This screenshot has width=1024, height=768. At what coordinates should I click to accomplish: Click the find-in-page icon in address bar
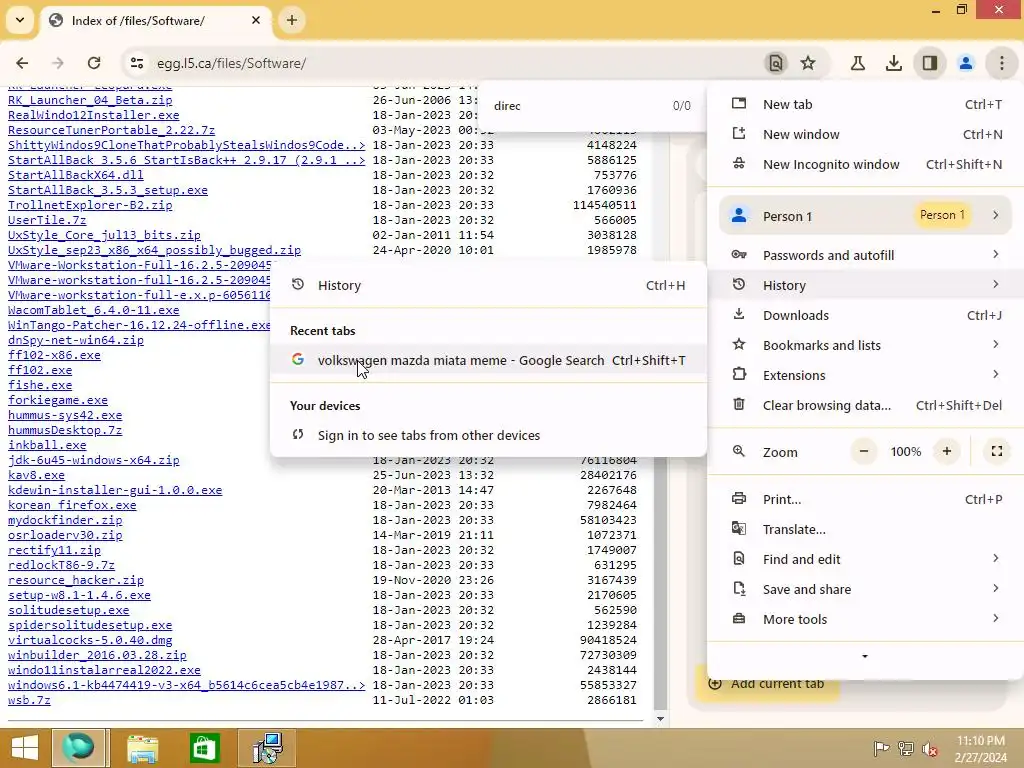[776, 63]
